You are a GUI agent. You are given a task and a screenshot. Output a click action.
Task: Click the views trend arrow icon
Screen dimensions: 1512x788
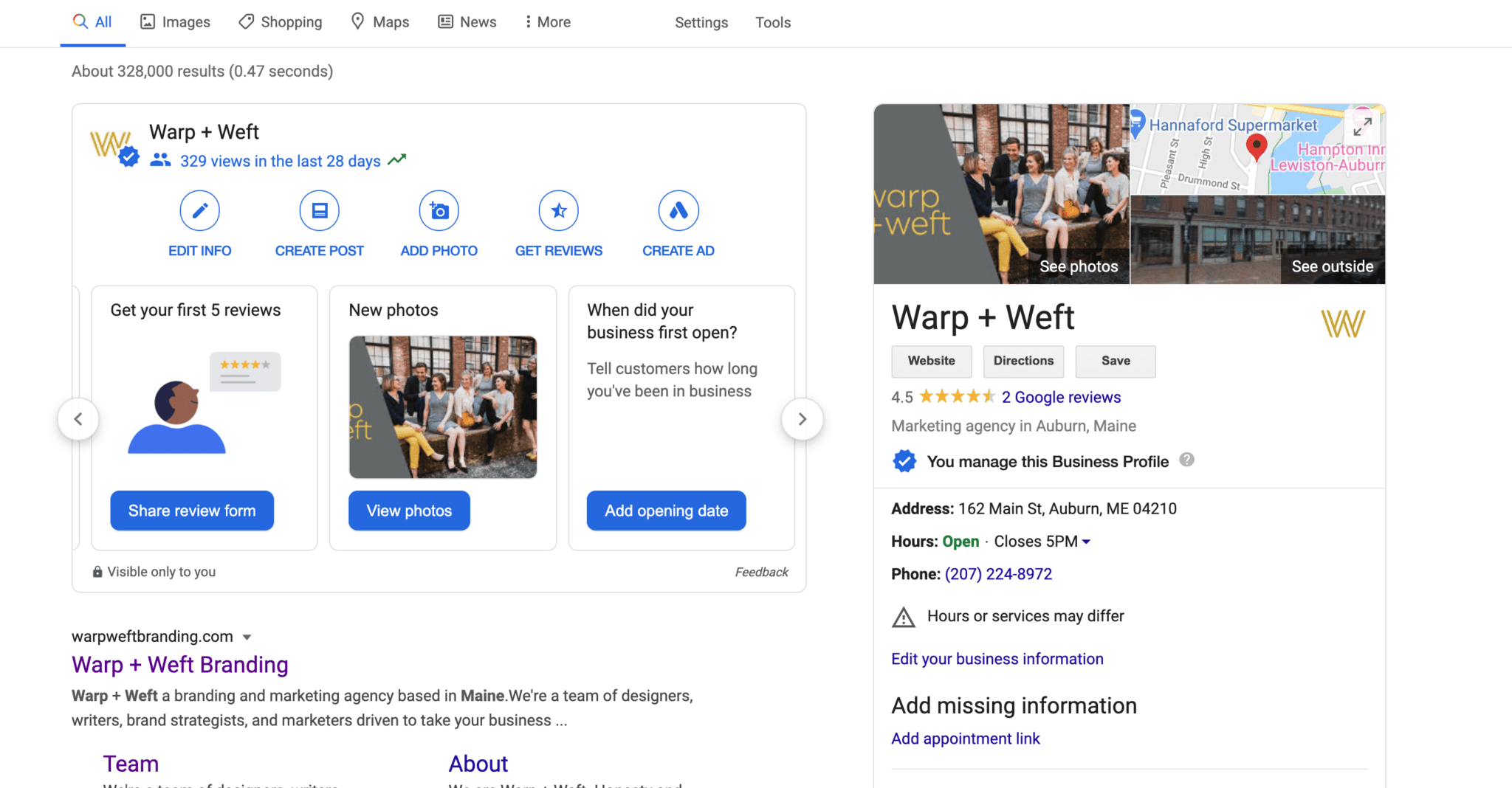click(397, 159)
